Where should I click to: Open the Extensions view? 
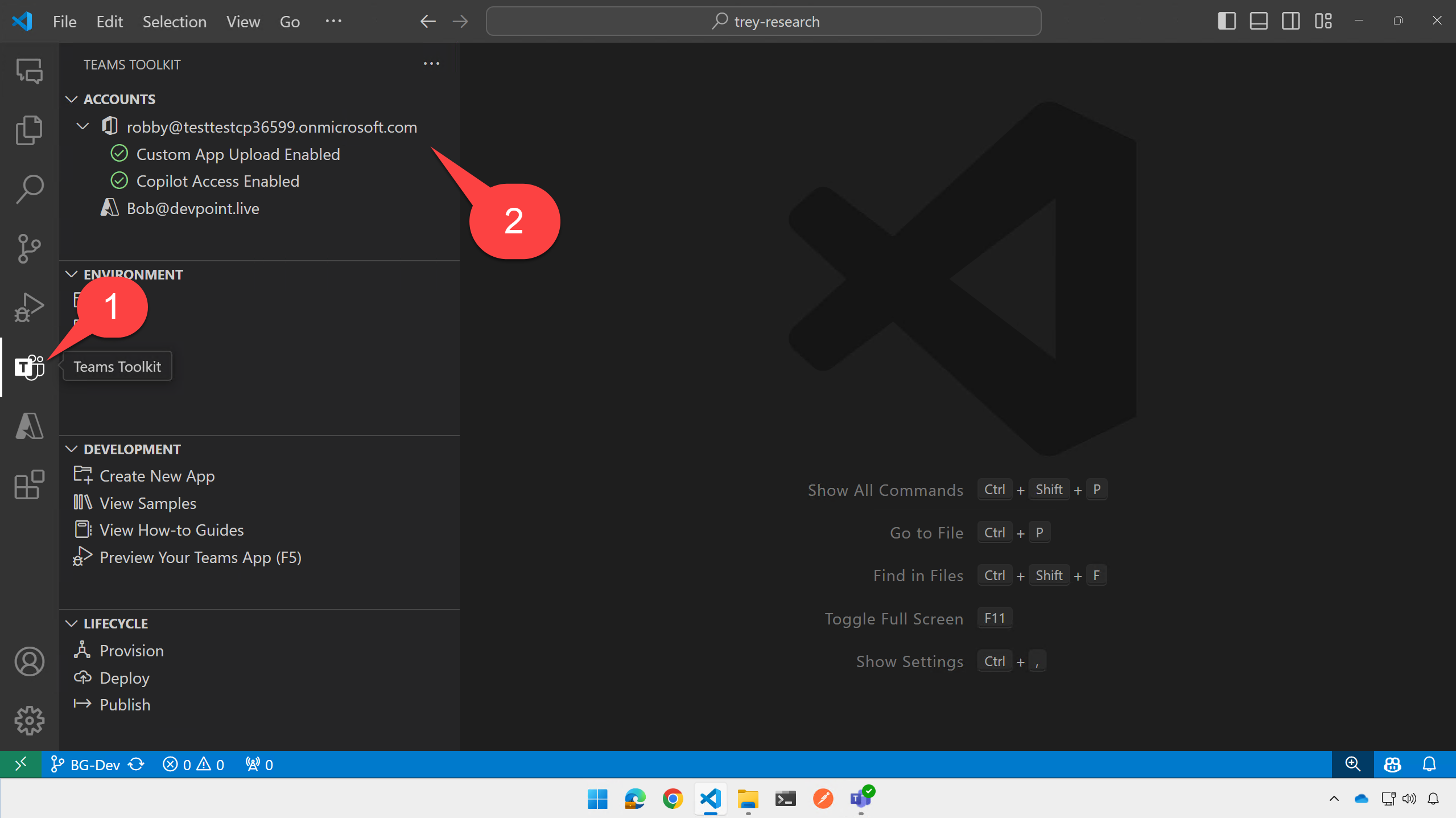point(29,485)
